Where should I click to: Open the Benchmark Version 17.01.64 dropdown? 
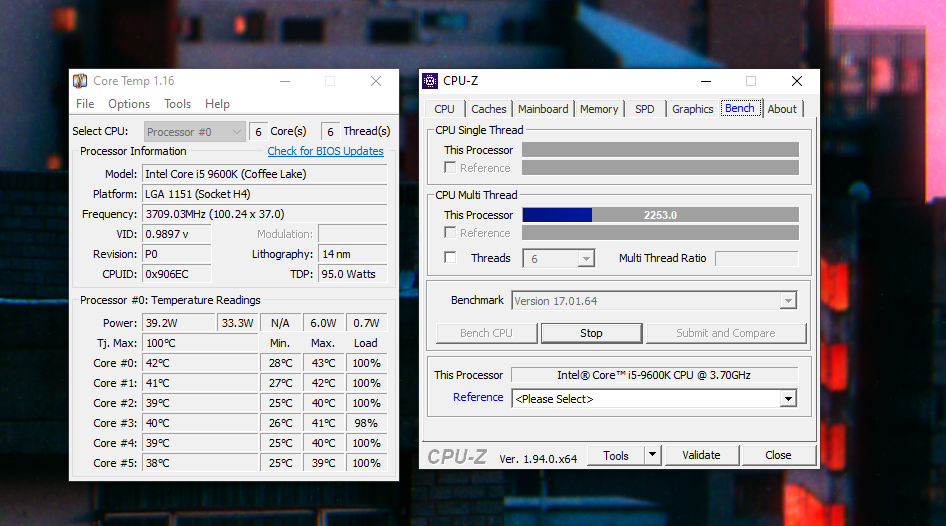click(654, 300)
